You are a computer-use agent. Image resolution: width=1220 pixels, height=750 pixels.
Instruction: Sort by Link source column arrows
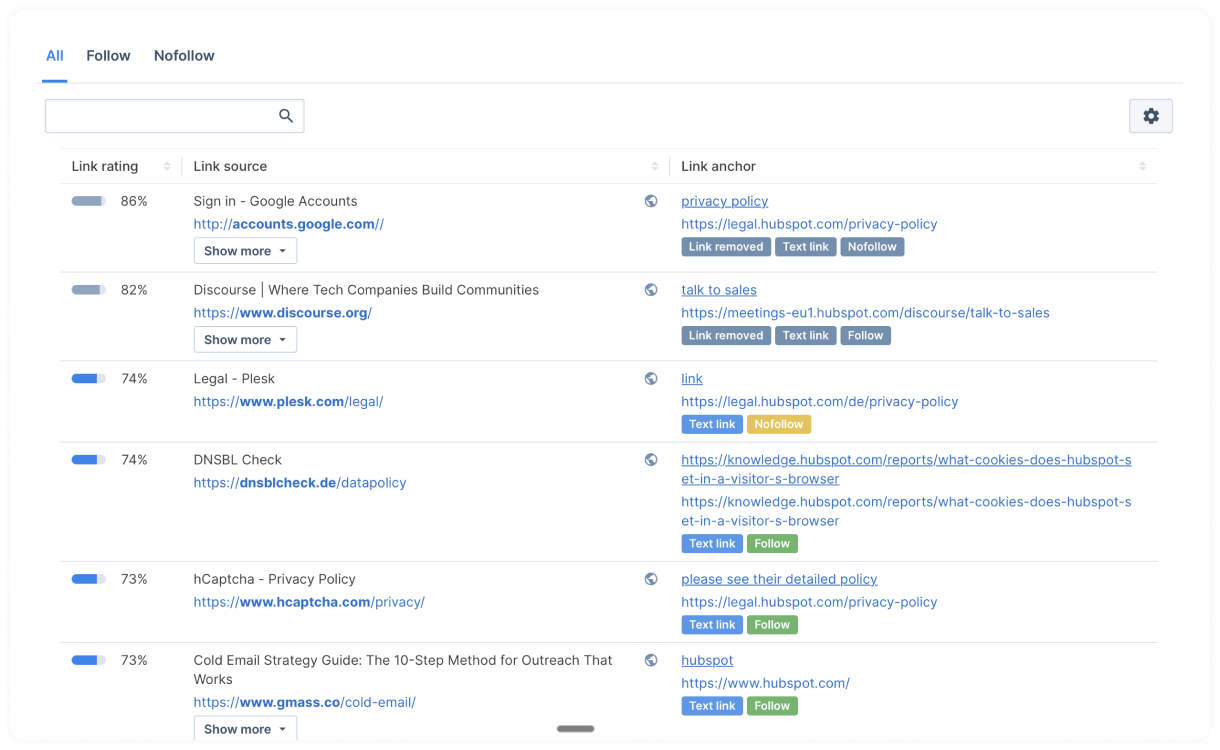[655, 166]
